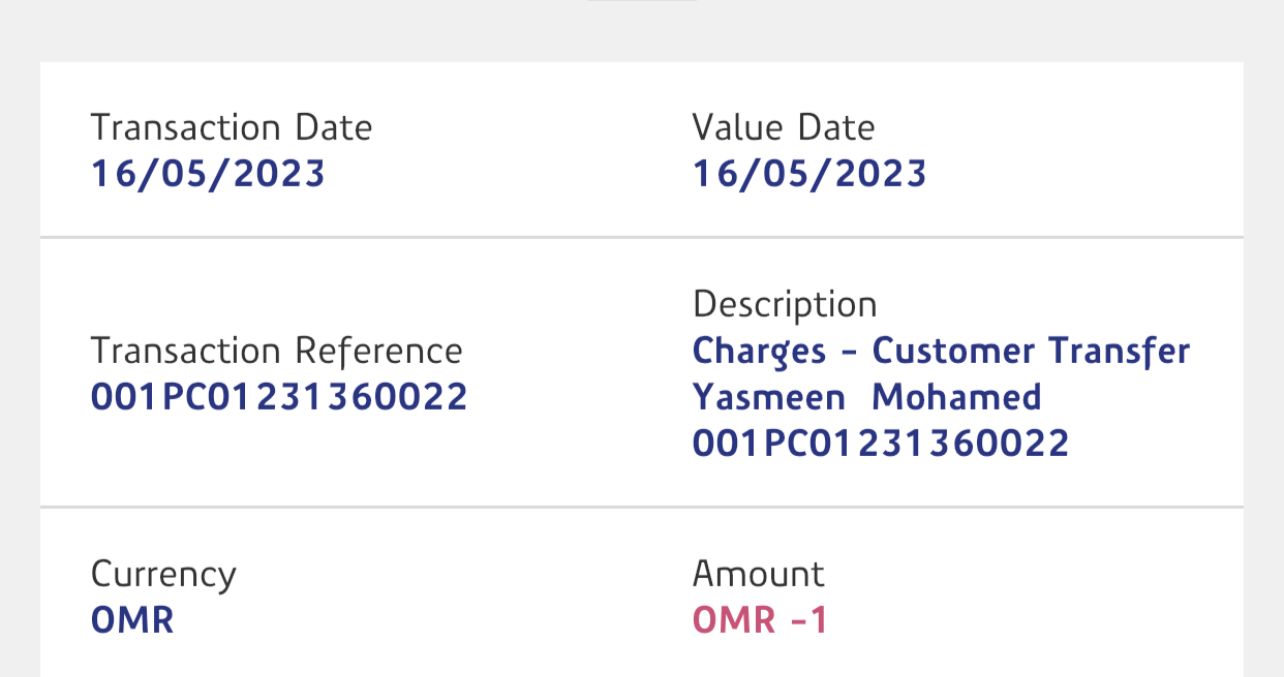This screenshot has height=677, width=1284.
Task: Select reference number under Transaction Reference
Action: [279, 397]
